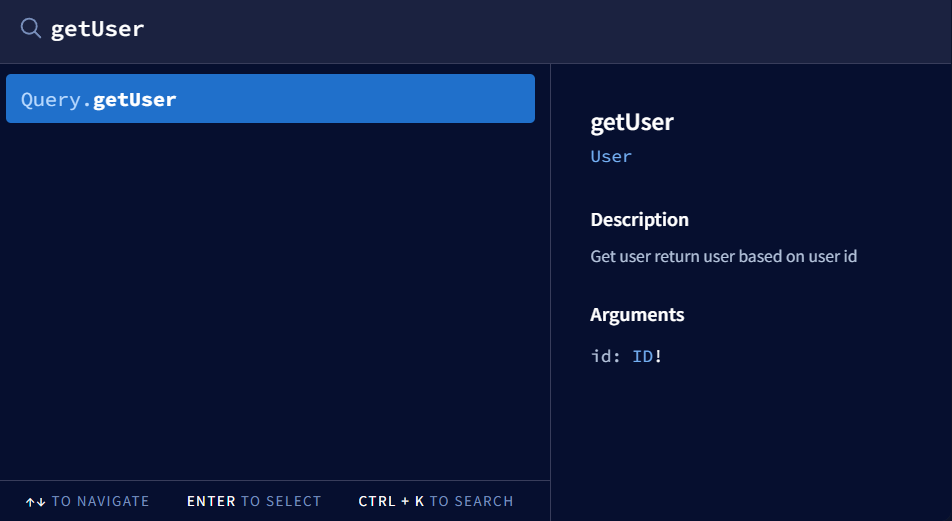
Task: Open the User return type link
Action: [611, 157]
